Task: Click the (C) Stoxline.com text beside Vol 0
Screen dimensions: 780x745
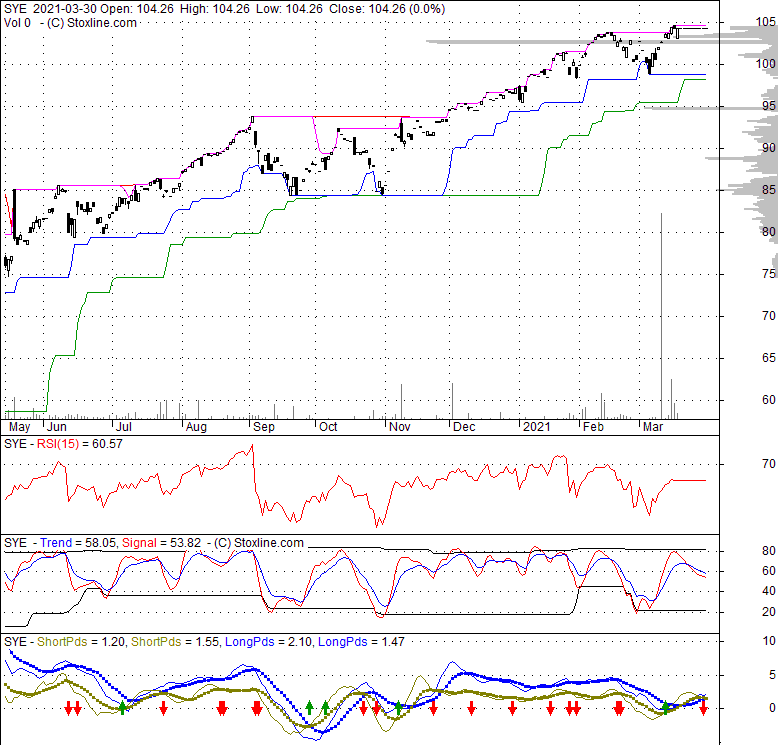Action: point(92,23)
